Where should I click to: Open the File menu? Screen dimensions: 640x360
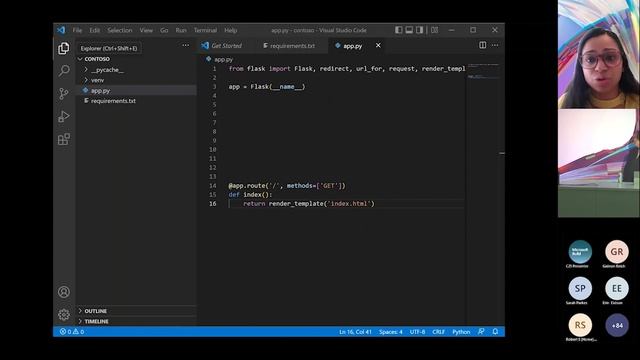click(x=77, y=30)
